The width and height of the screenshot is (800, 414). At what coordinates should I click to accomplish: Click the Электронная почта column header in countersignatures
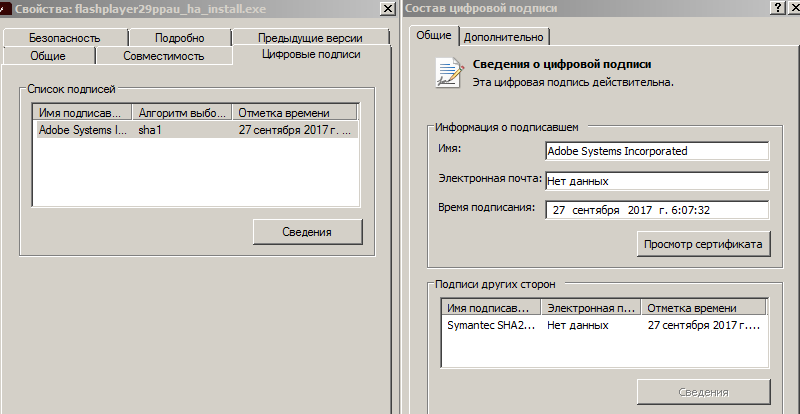591,308
